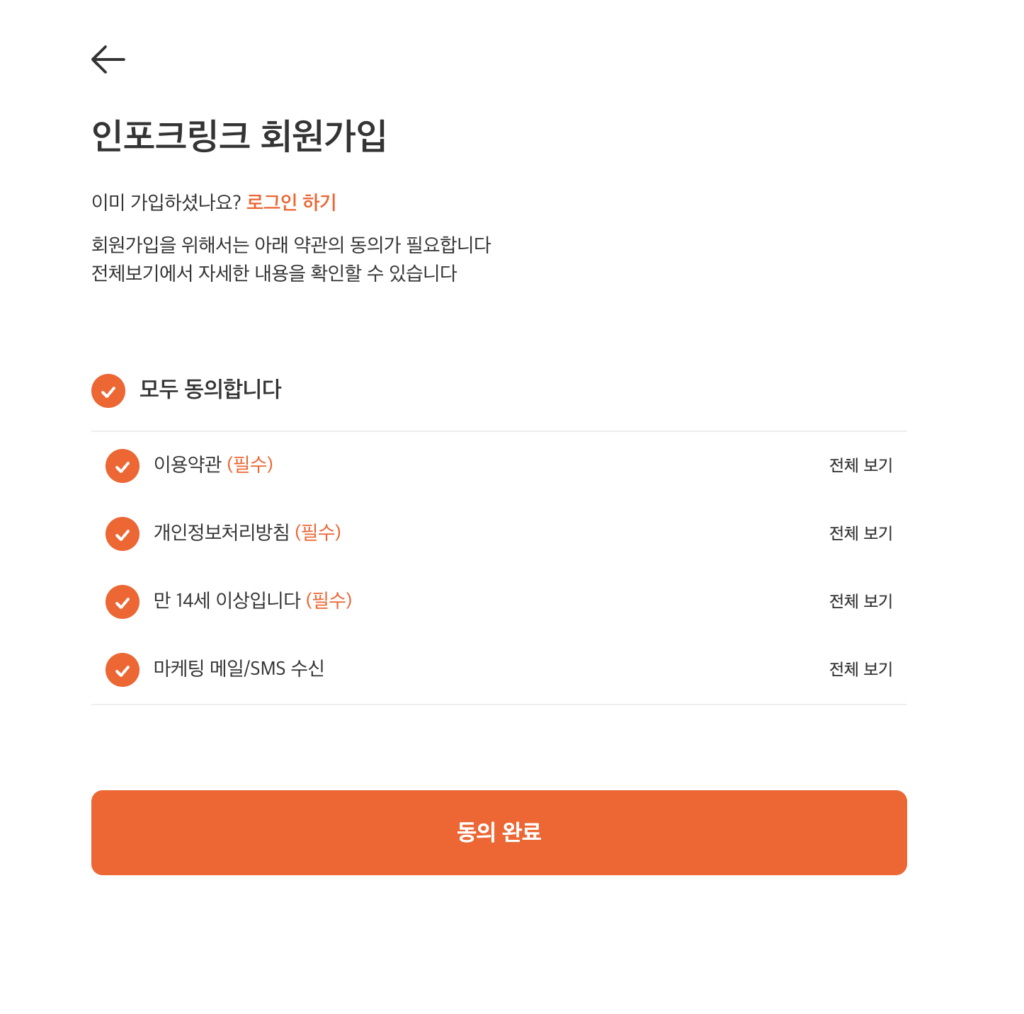Show 전체 보기 for 만 14세 이상입니다
The height and width of the screenshot is (1014, 1024).
861,601
